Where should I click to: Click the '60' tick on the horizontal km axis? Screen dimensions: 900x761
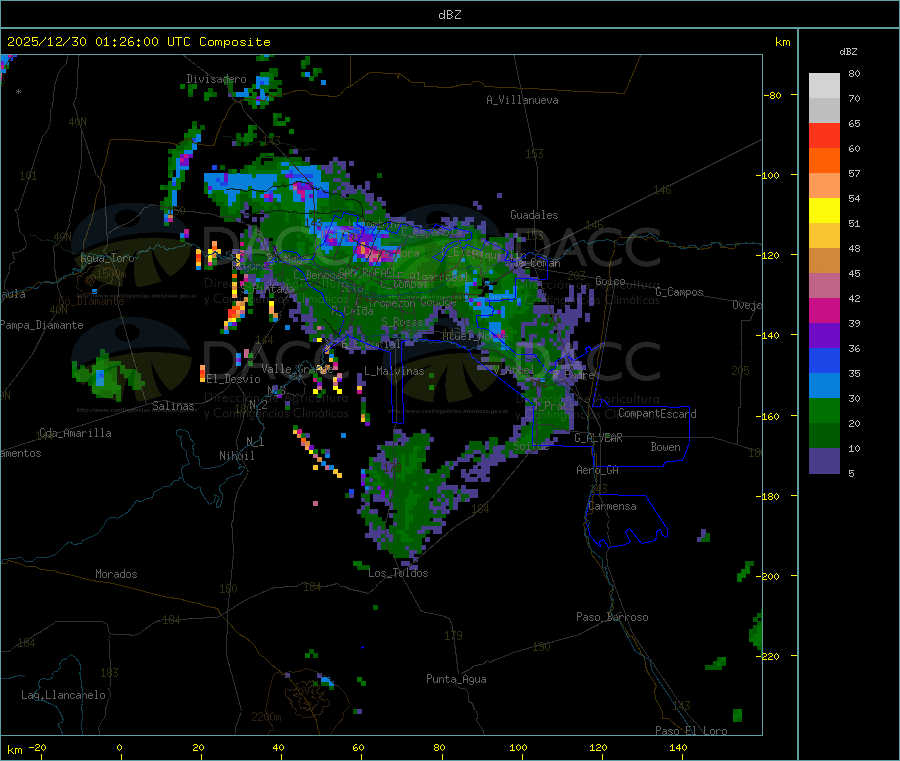coord(358,747)
